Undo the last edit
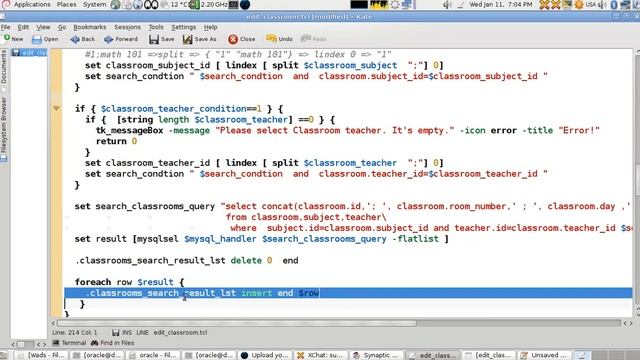Screen dimensions: 640x360 (279, 39)
